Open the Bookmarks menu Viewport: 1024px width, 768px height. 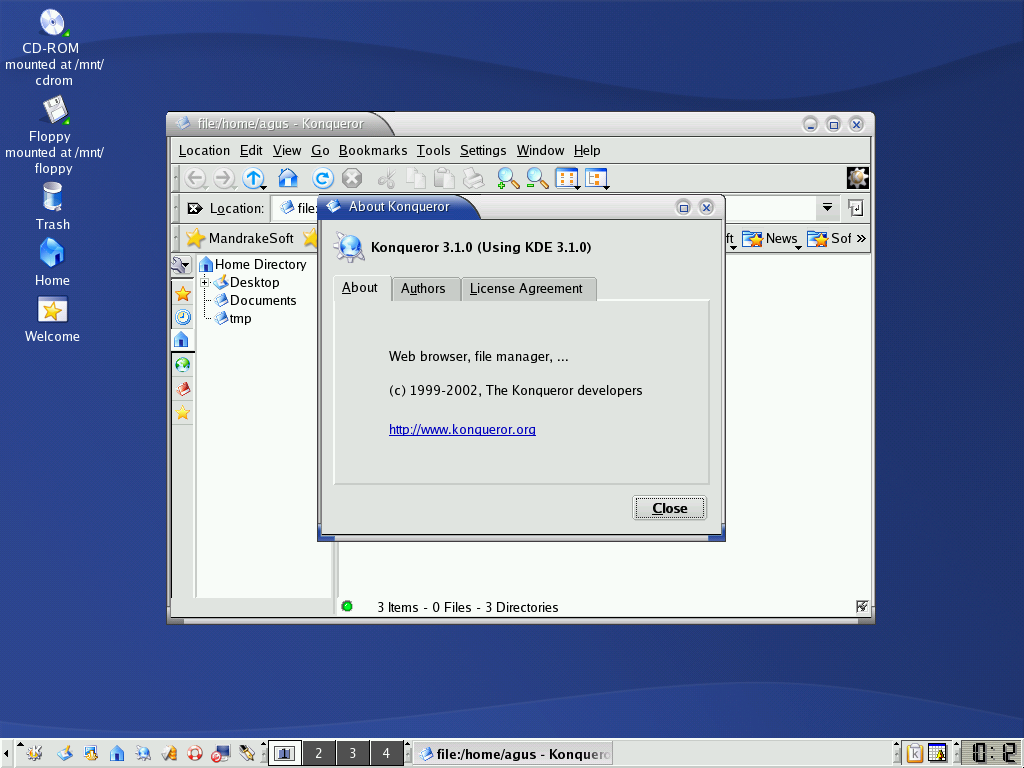pyautogui.click(x=373, y=151)
